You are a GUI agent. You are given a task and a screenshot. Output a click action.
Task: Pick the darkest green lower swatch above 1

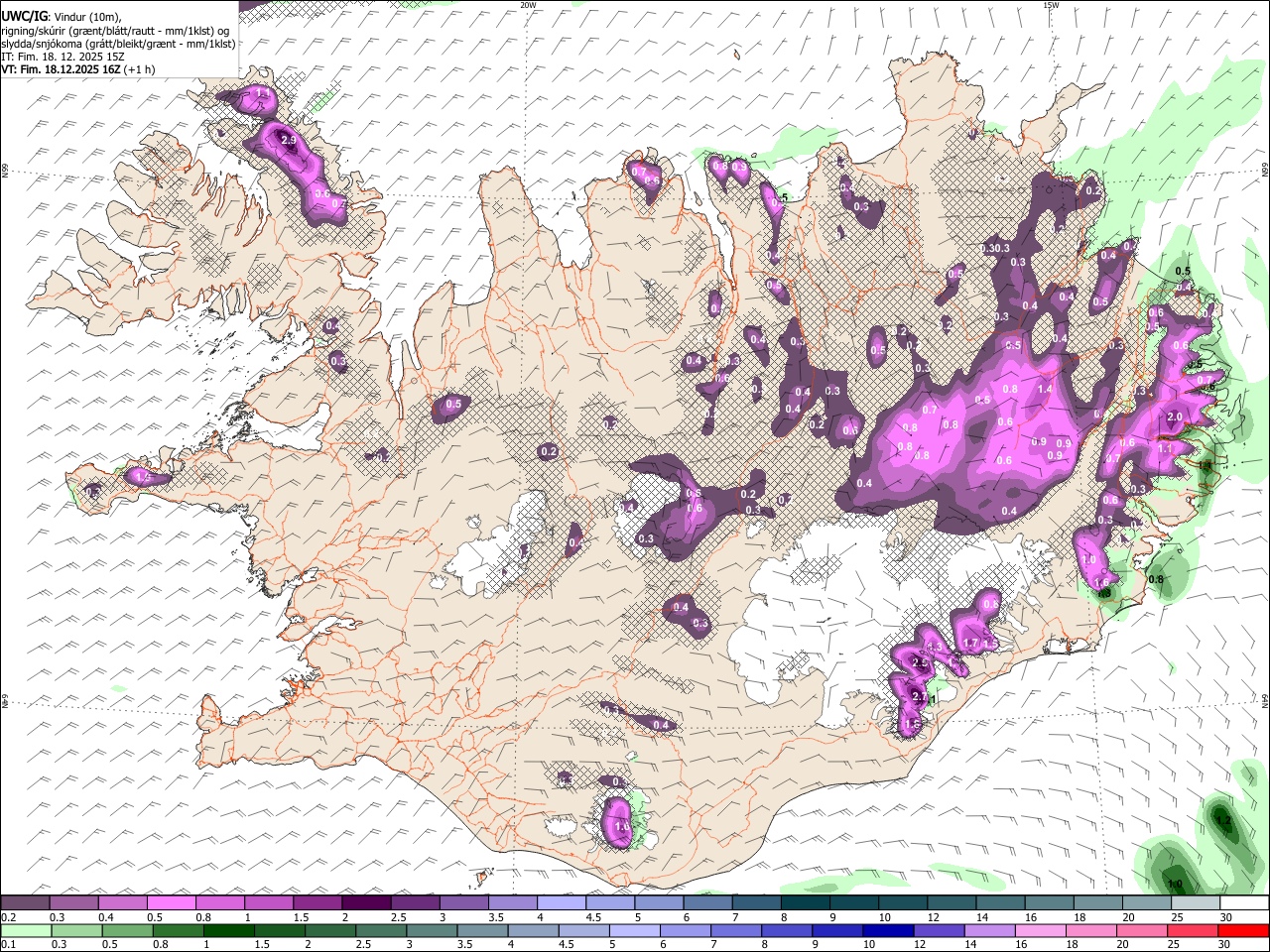228,931
